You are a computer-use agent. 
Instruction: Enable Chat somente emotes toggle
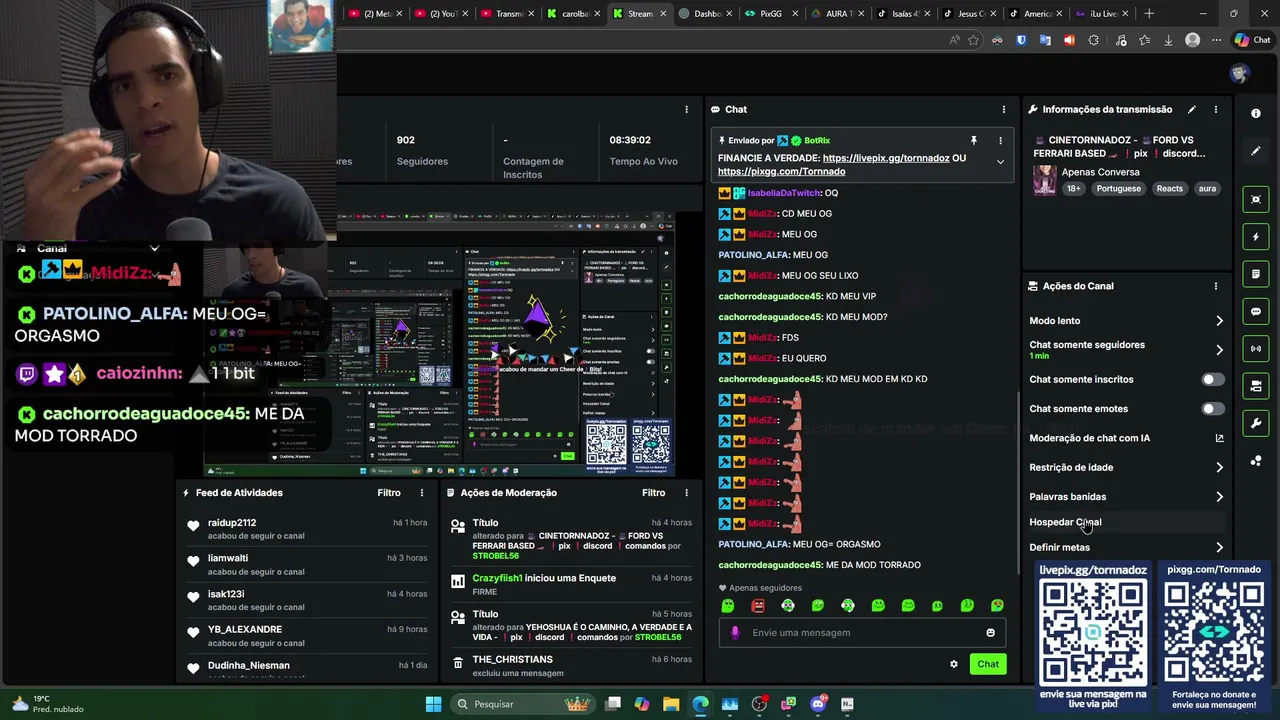click(1211, 409)
